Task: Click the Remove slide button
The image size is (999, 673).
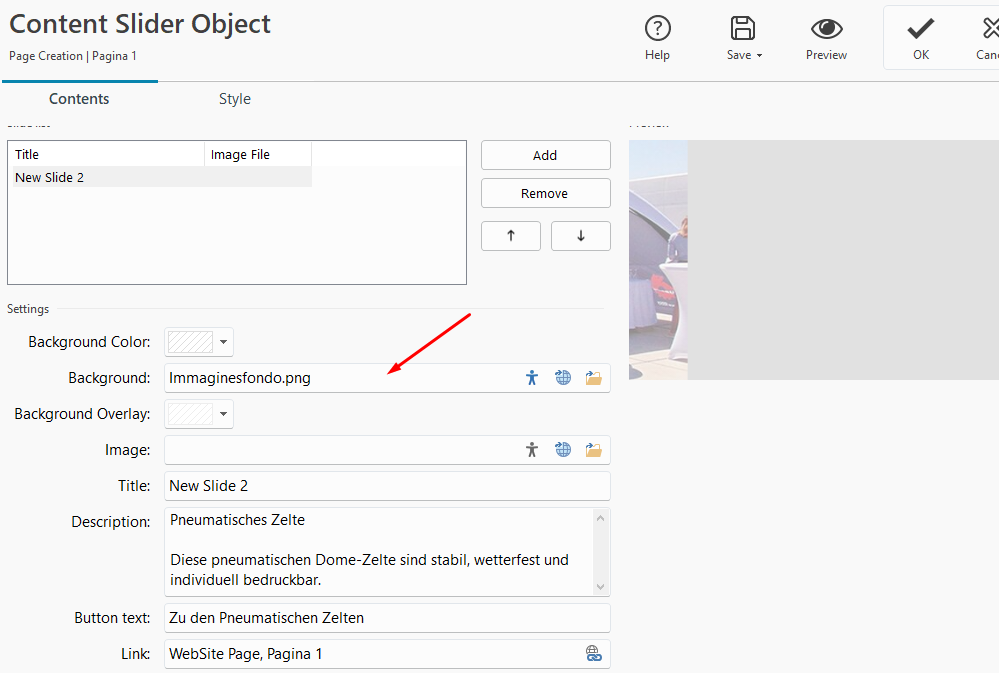Action: coord(545,194)
